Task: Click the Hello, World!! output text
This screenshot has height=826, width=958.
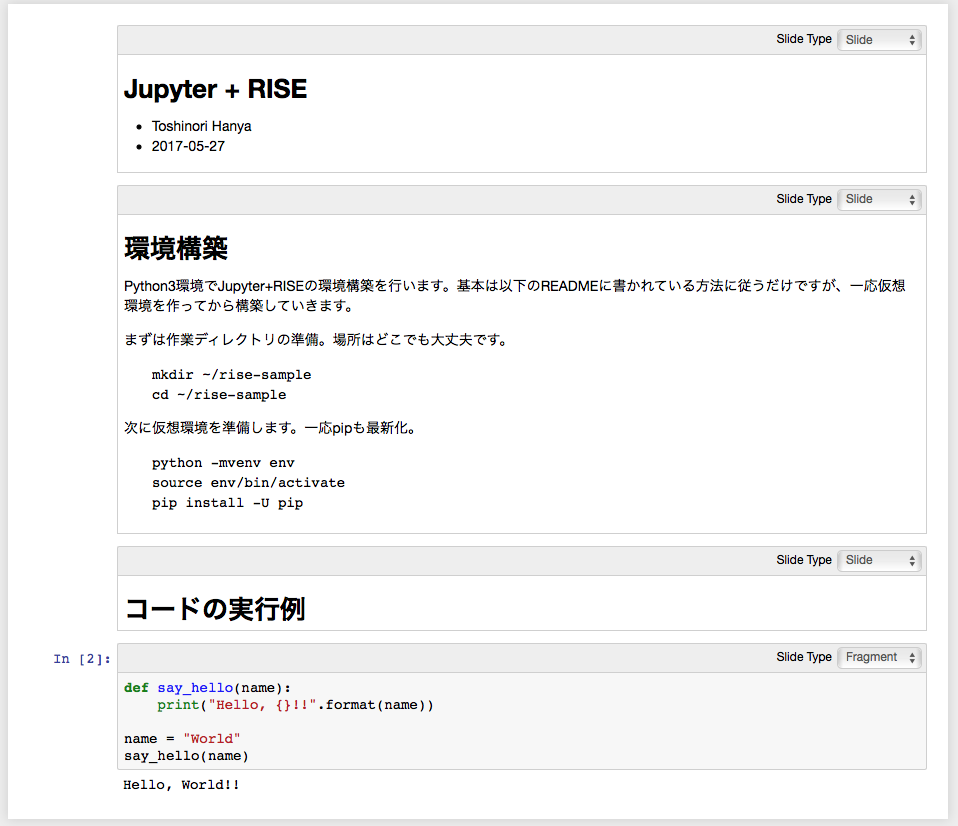Action: [x=181, y=785]
